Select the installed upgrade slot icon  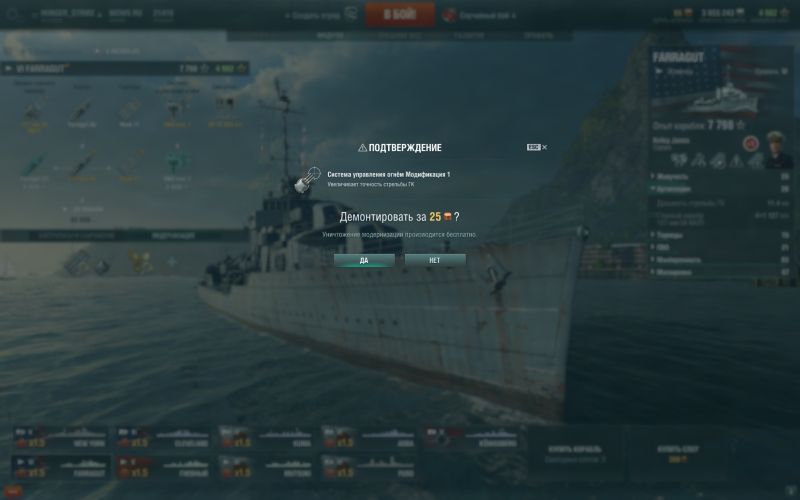point(79,262)
